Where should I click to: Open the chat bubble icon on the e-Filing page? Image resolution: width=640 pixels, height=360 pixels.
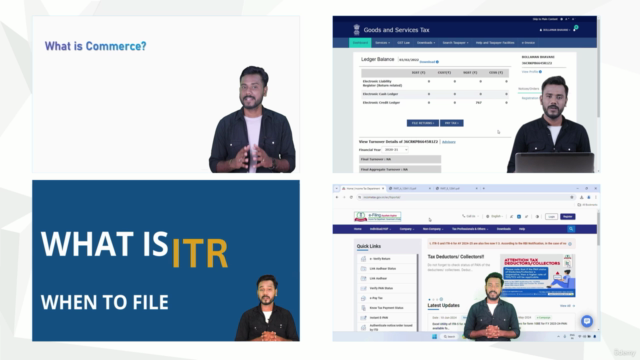click(x=587, y=321)
